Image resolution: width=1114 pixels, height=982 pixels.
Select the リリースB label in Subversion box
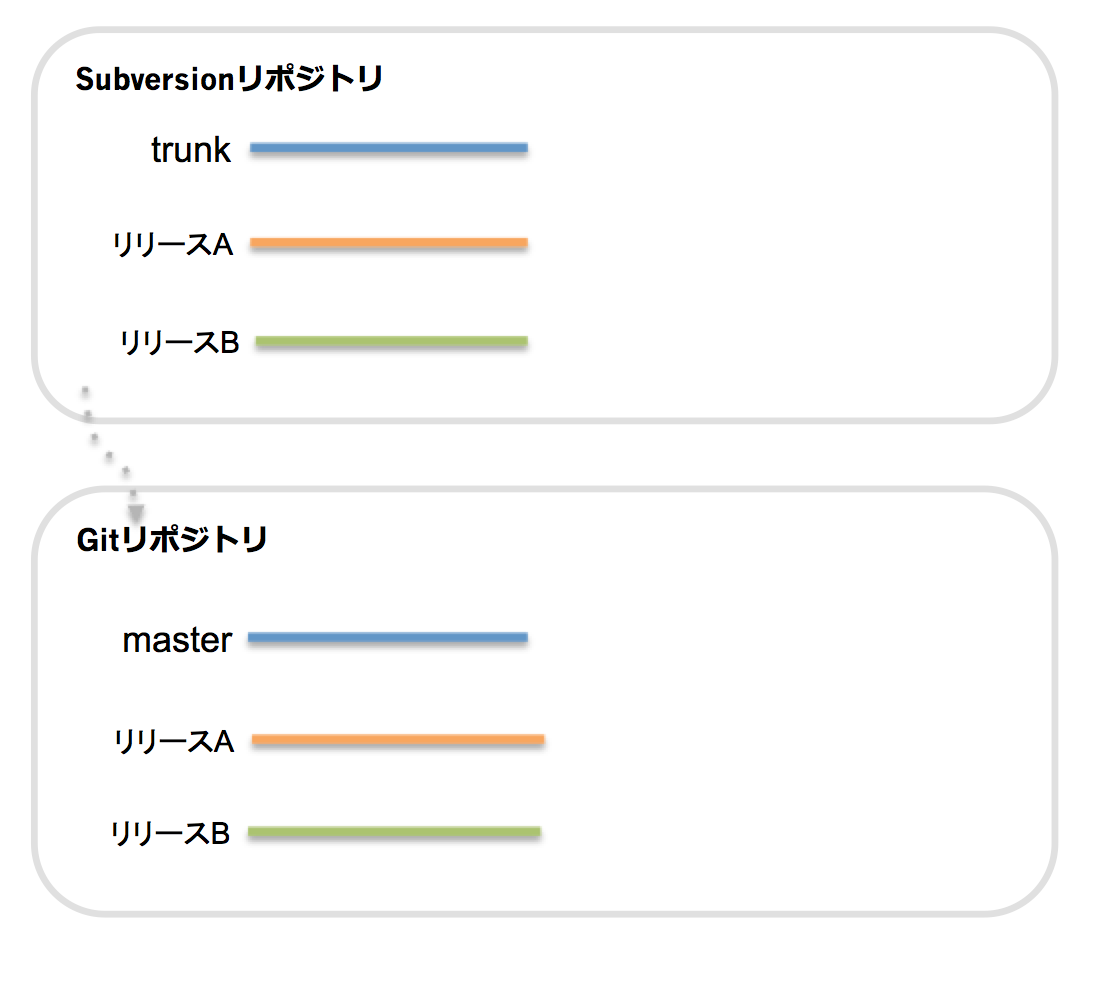point(179,342)
